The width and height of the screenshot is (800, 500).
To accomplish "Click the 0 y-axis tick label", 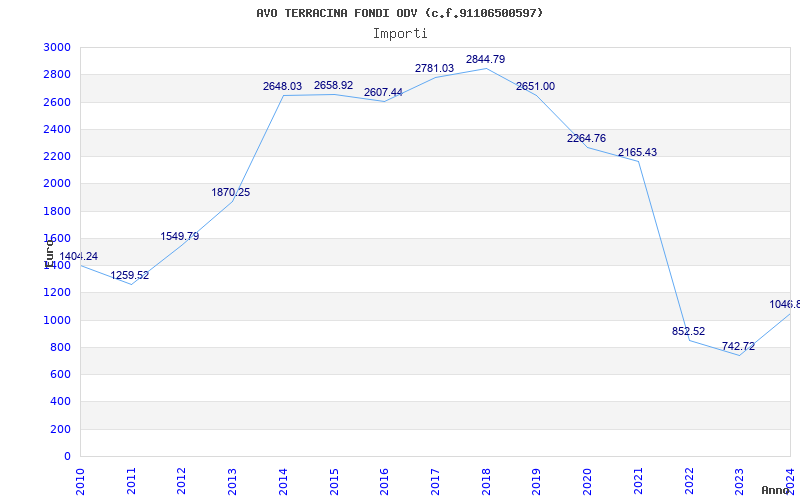I will [x=67, y=456].
